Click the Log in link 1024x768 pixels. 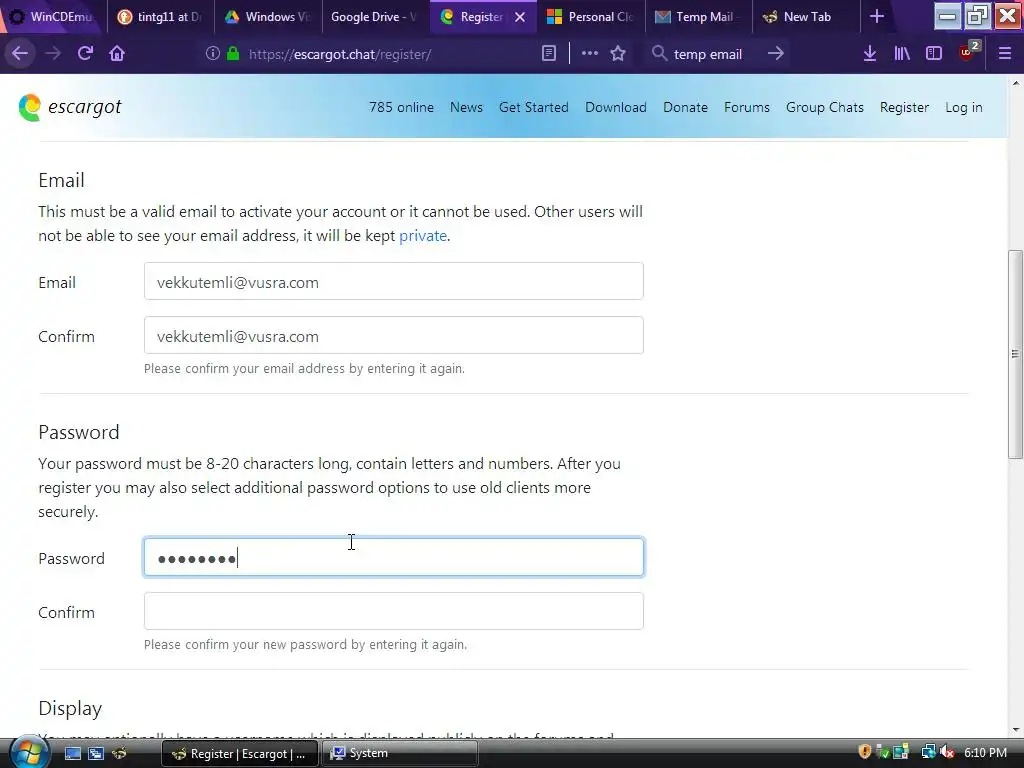tap(963, 107)
